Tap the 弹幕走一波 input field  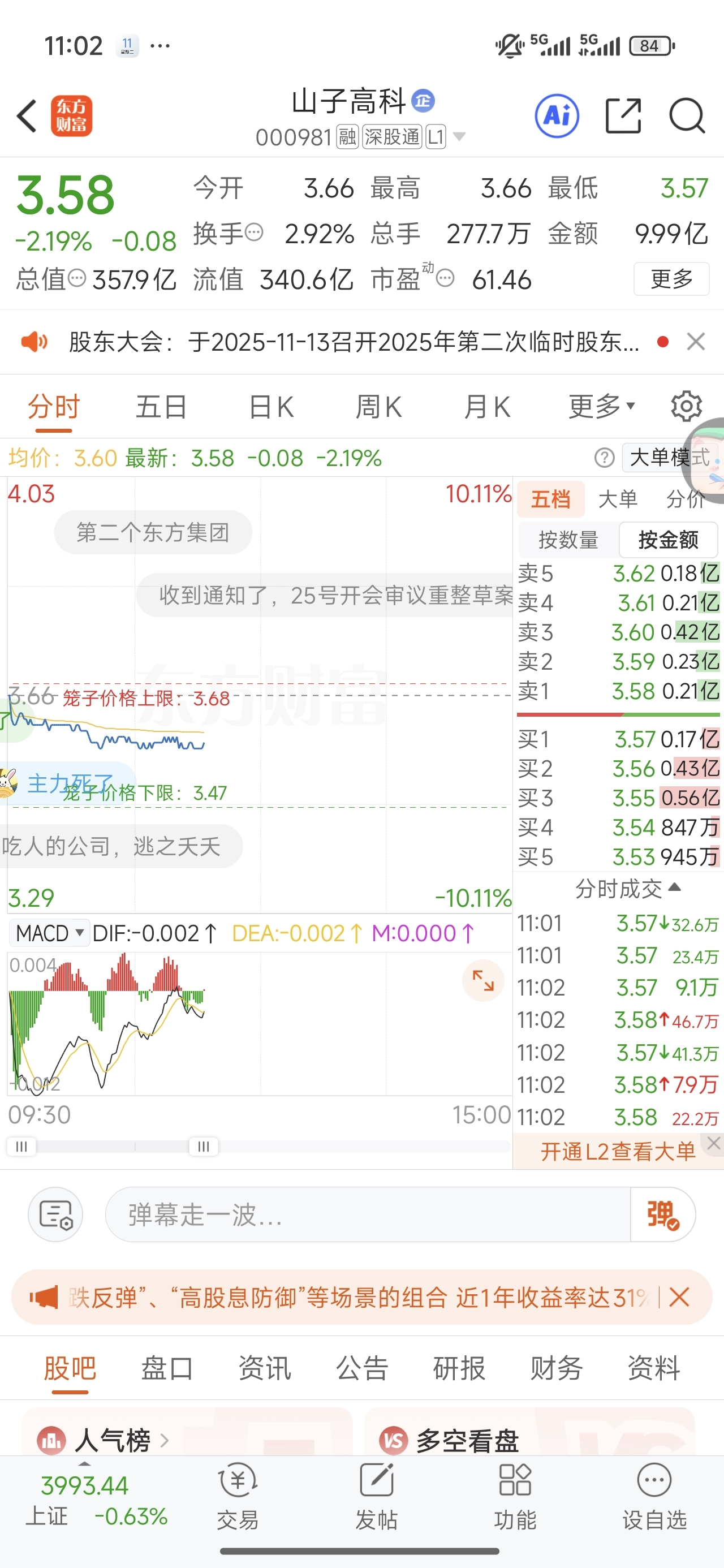[368, 1214]
